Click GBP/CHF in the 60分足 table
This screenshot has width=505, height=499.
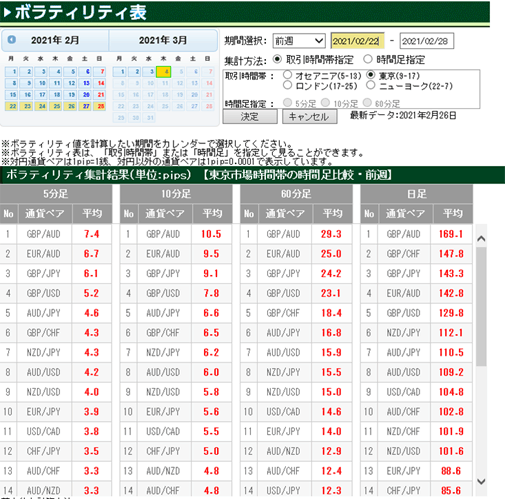[x=283, y=313]
